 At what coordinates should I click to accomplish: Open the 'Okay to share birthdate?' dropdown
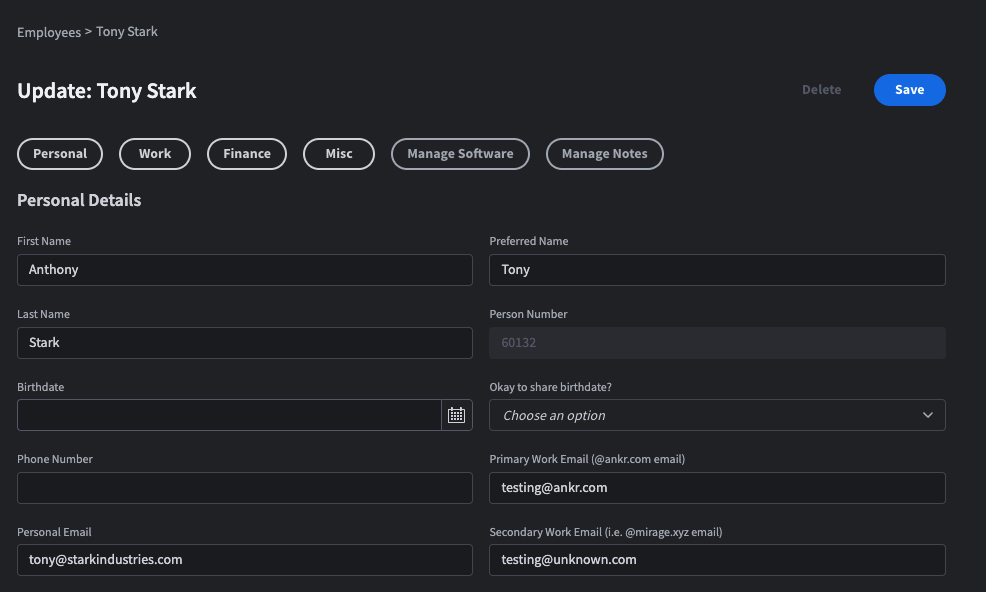[716, 414]
